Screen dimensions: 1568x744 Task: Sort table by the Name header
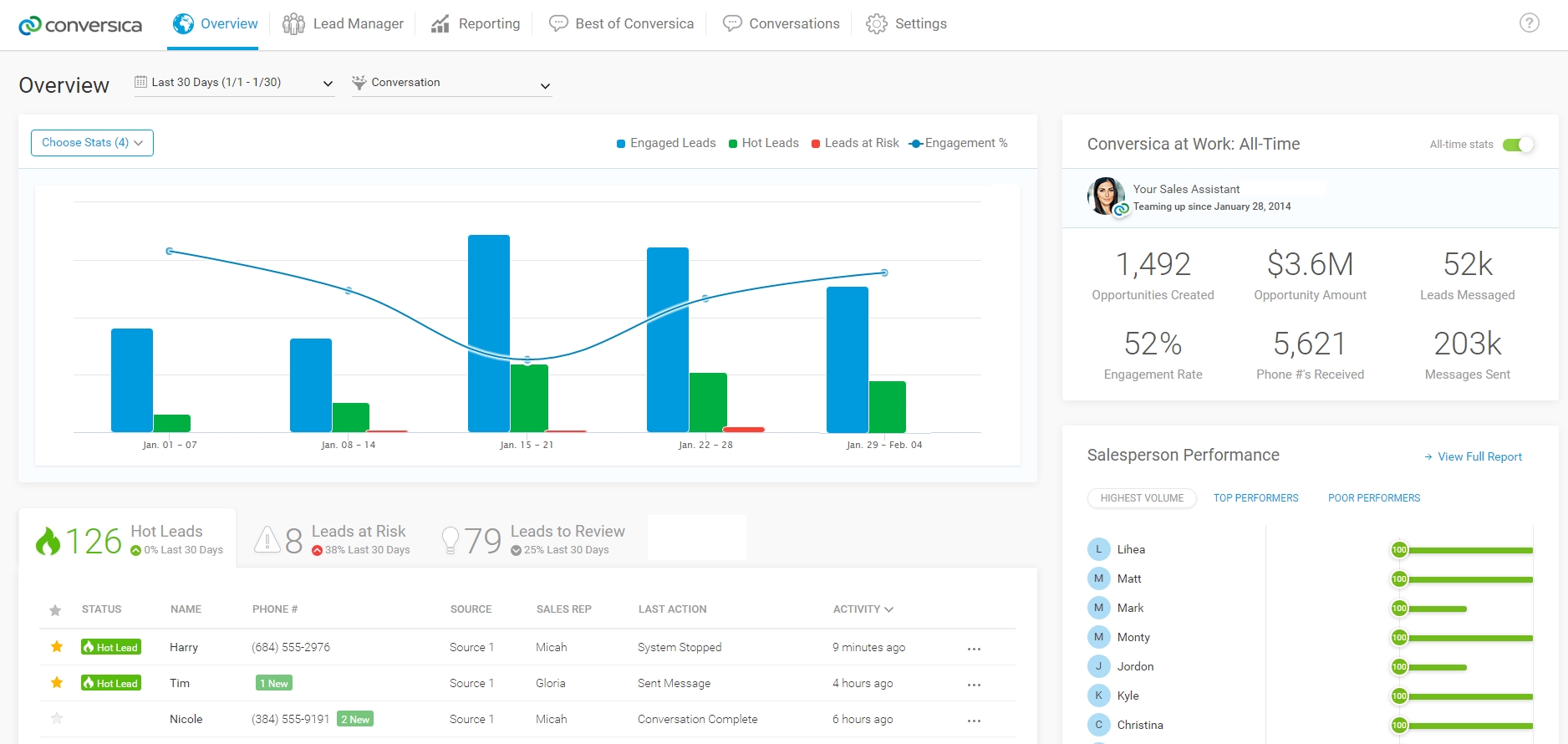186,609
